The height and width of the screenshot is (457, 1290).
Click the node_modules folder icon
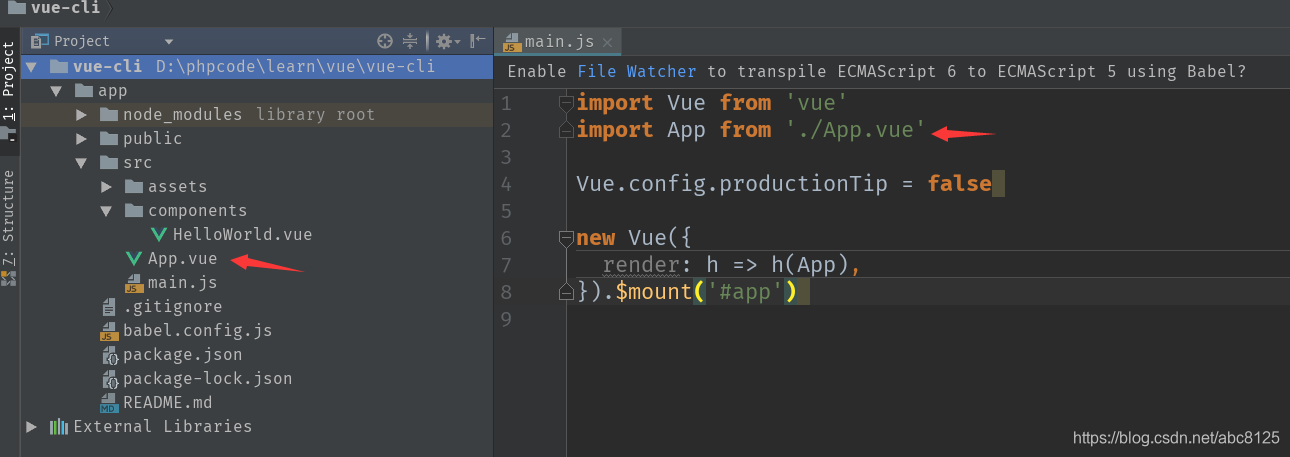(x=108, y=115)
